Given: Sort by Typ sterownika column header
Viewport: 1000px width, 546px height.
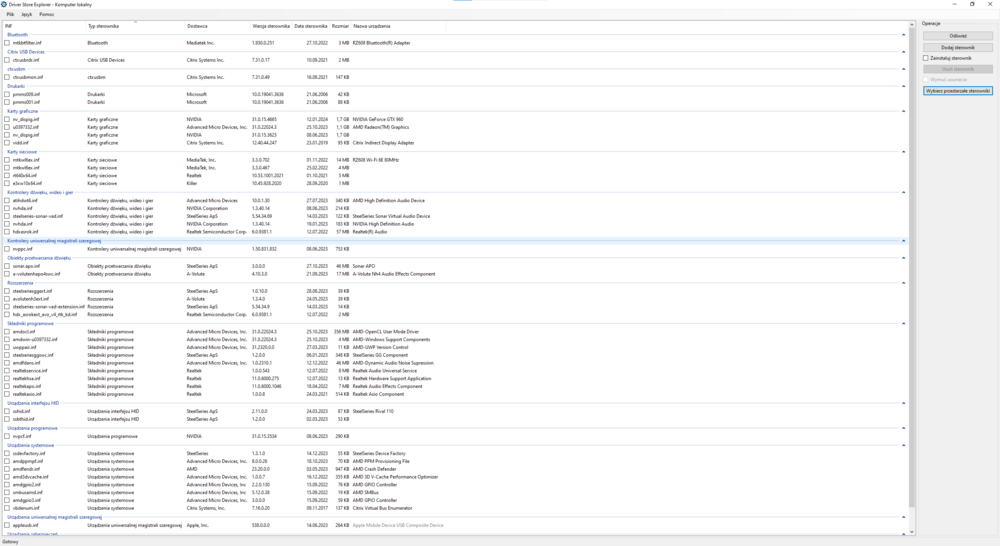Looking at the screenshot, I should click(x=135, y=26).
